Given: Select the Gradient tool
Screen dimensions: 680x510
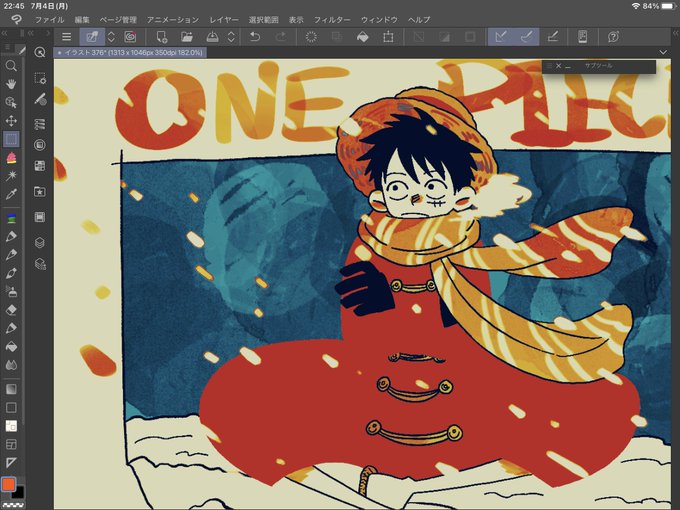Looking at the screenshot, I should coord(11,389).
